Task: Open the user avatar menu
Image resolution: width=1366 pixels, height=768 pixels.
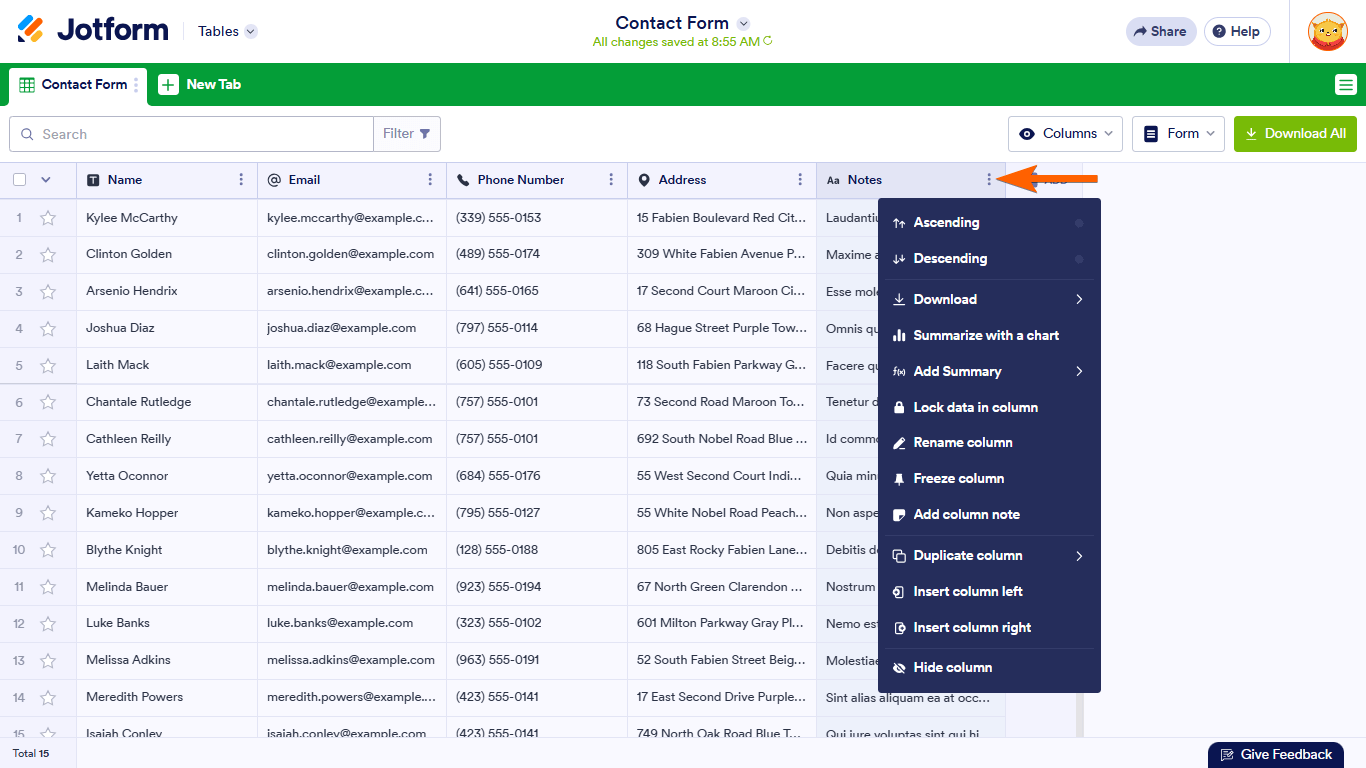Action: click(x=1327, y=31)
